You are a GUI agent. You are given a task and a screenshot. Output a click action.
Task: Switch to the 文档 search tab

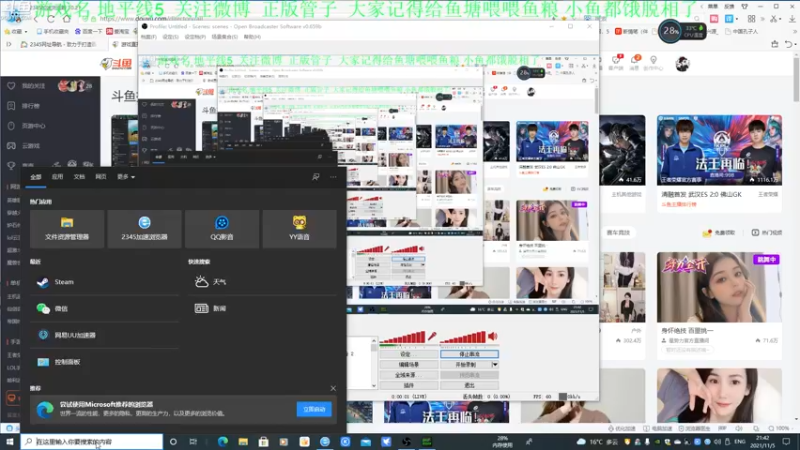coord(79,177)
